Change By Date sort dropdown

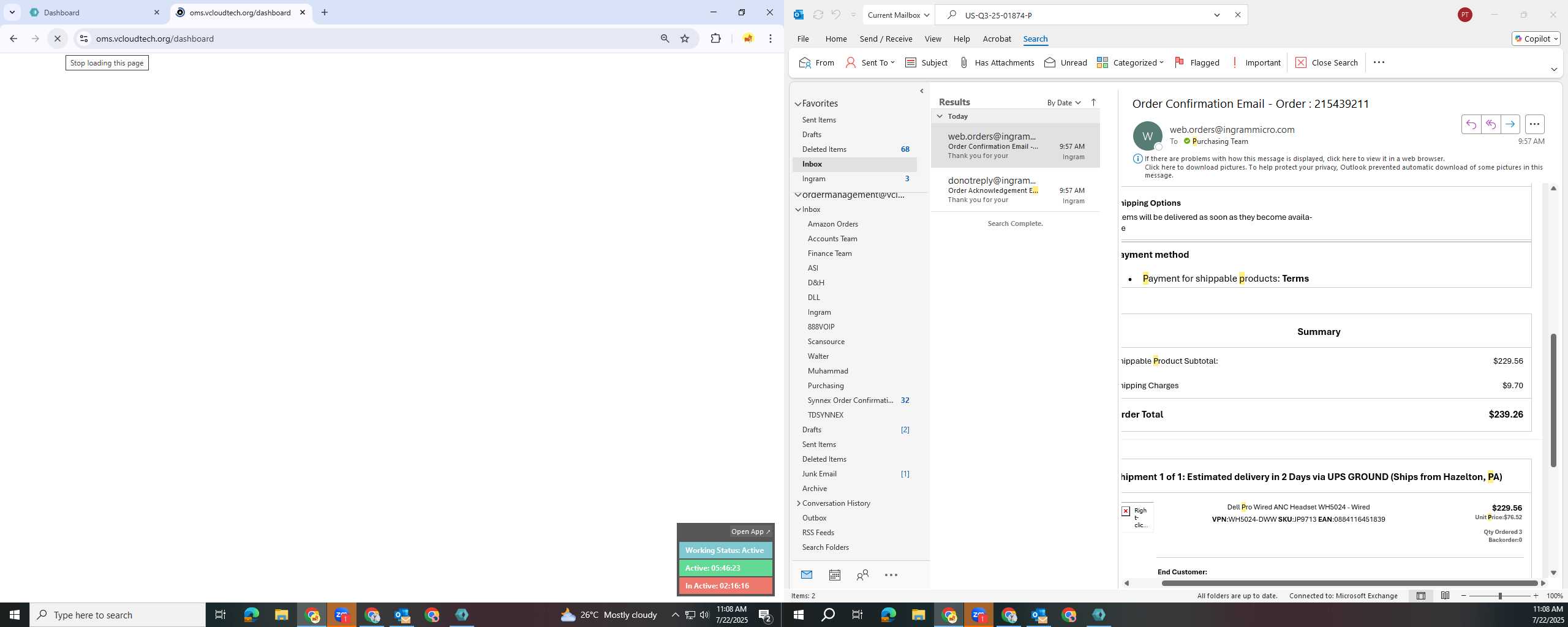click(x=1063, y=102)
